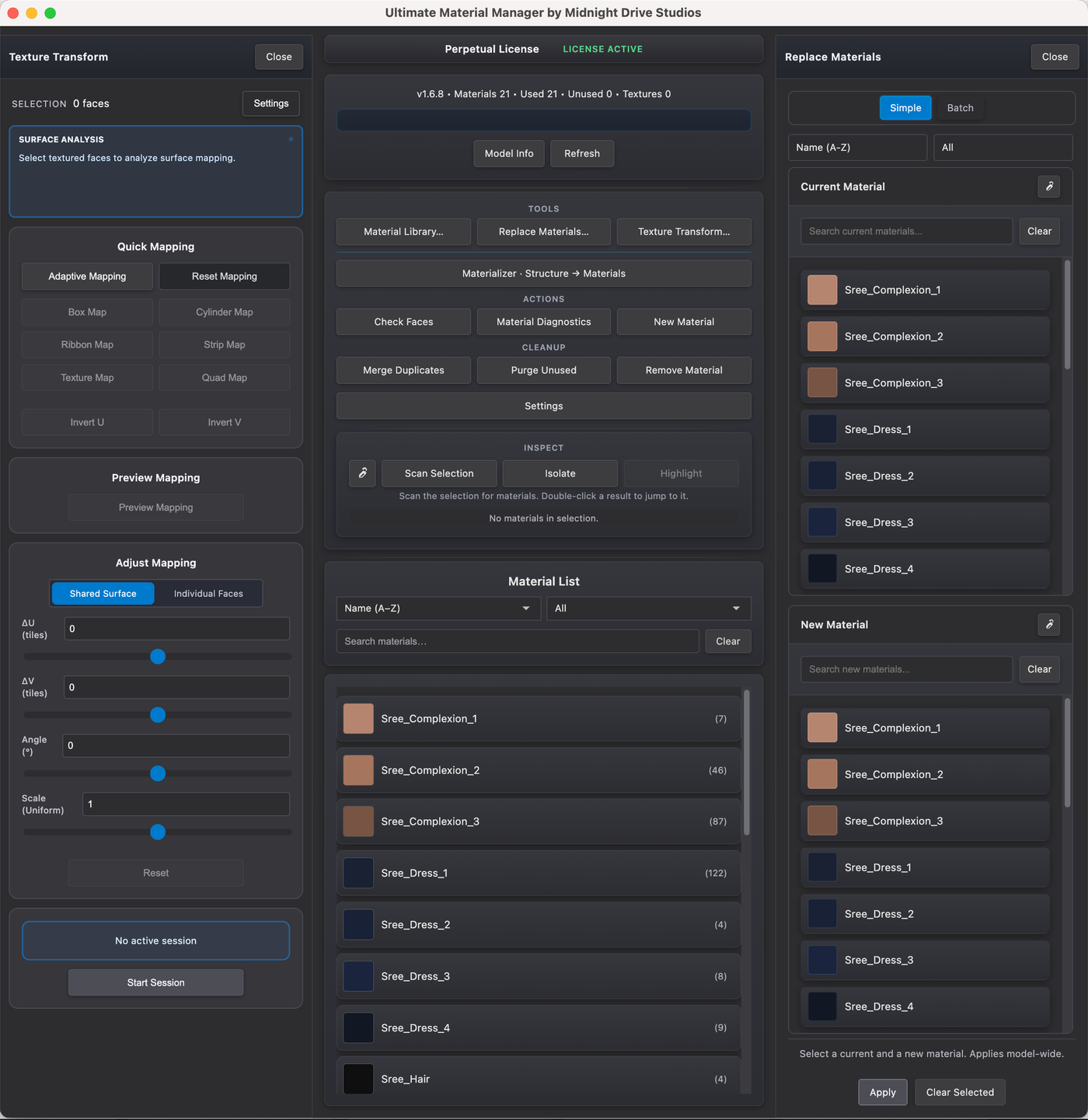Click Refresh button
Screen dimensions: 1088x1120
click(582, 153)
